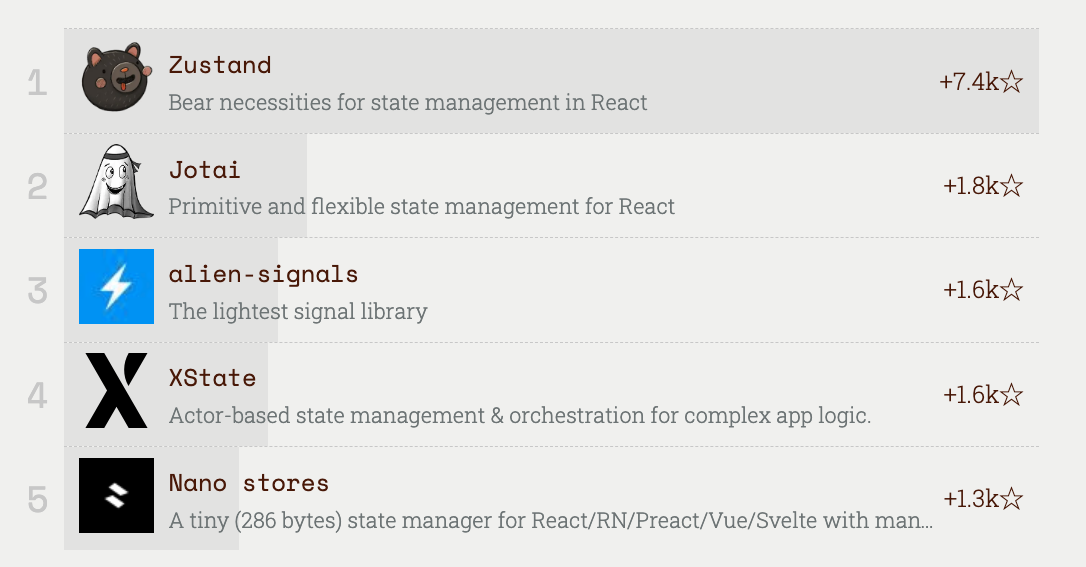Click the truncated Nano stores description
Screen dimensions: 1086x567
tap(550, 520)
